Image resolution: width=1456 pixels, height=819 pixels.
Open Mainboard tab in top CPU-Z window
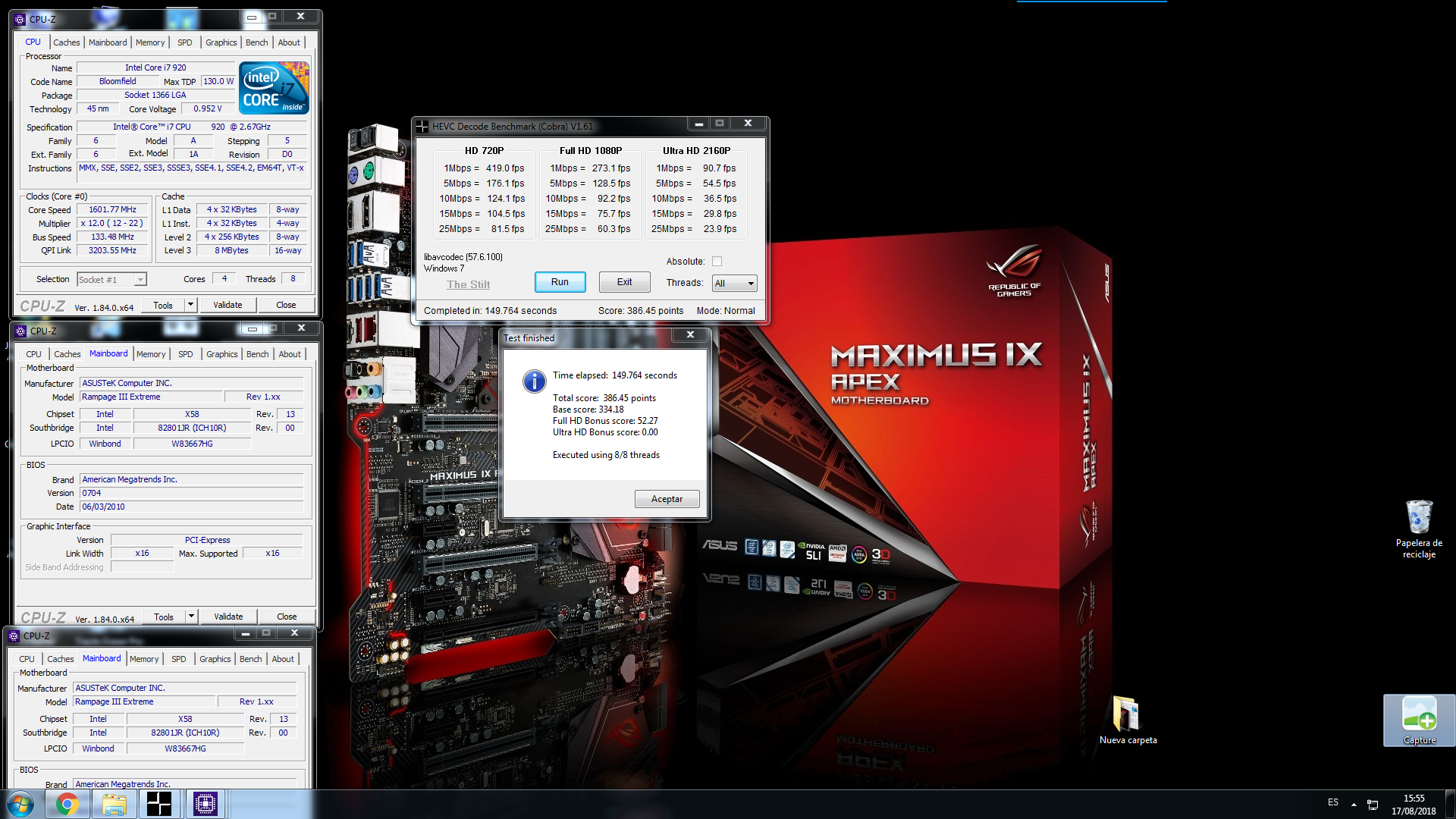108,42
